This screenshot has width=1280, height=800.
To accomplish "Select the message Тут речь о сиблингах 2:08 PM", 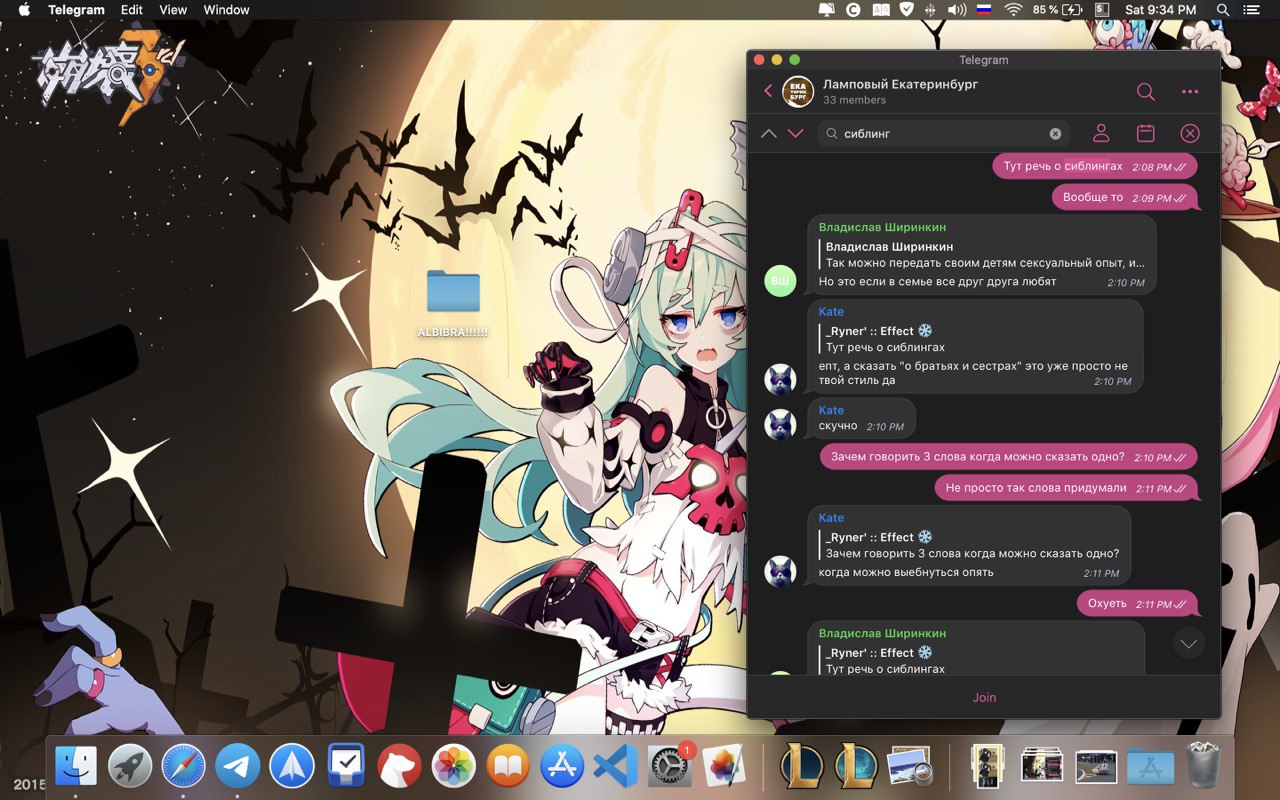I will (1095, 166).
